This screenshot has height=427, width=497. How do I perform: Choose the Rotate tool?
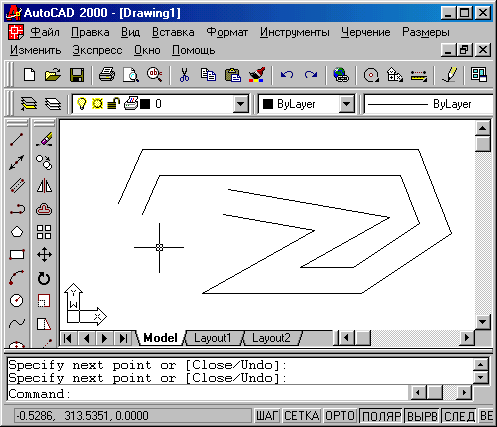click(x=44, y=278)
